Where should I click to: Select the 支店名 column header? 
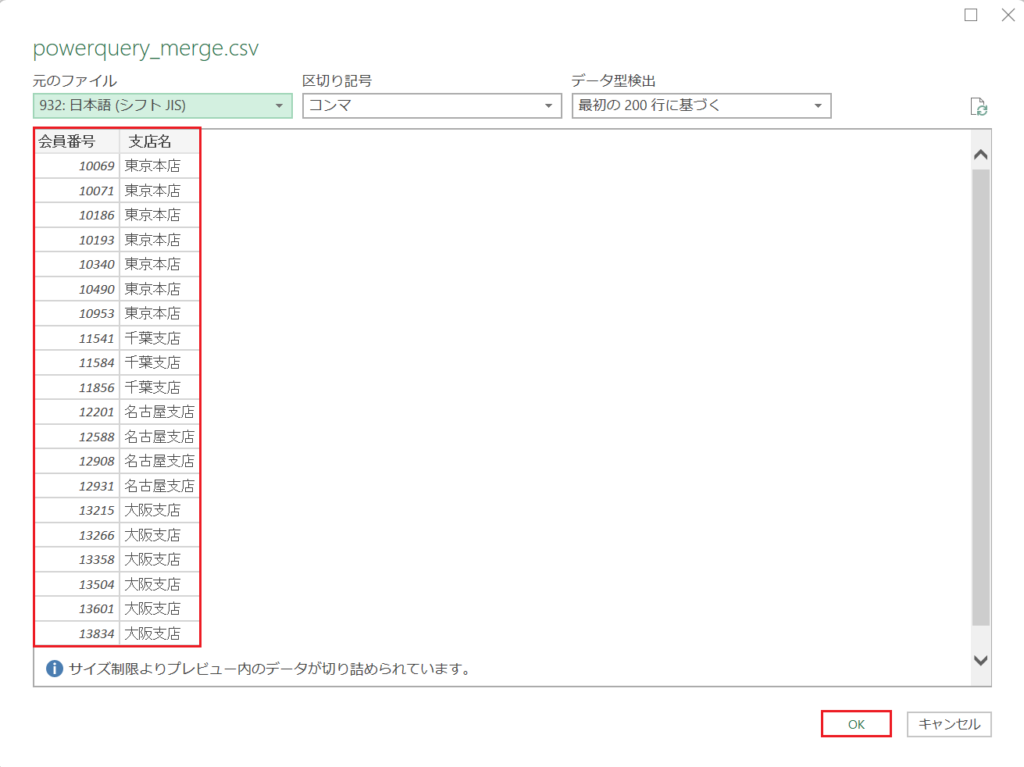(150, 141)
